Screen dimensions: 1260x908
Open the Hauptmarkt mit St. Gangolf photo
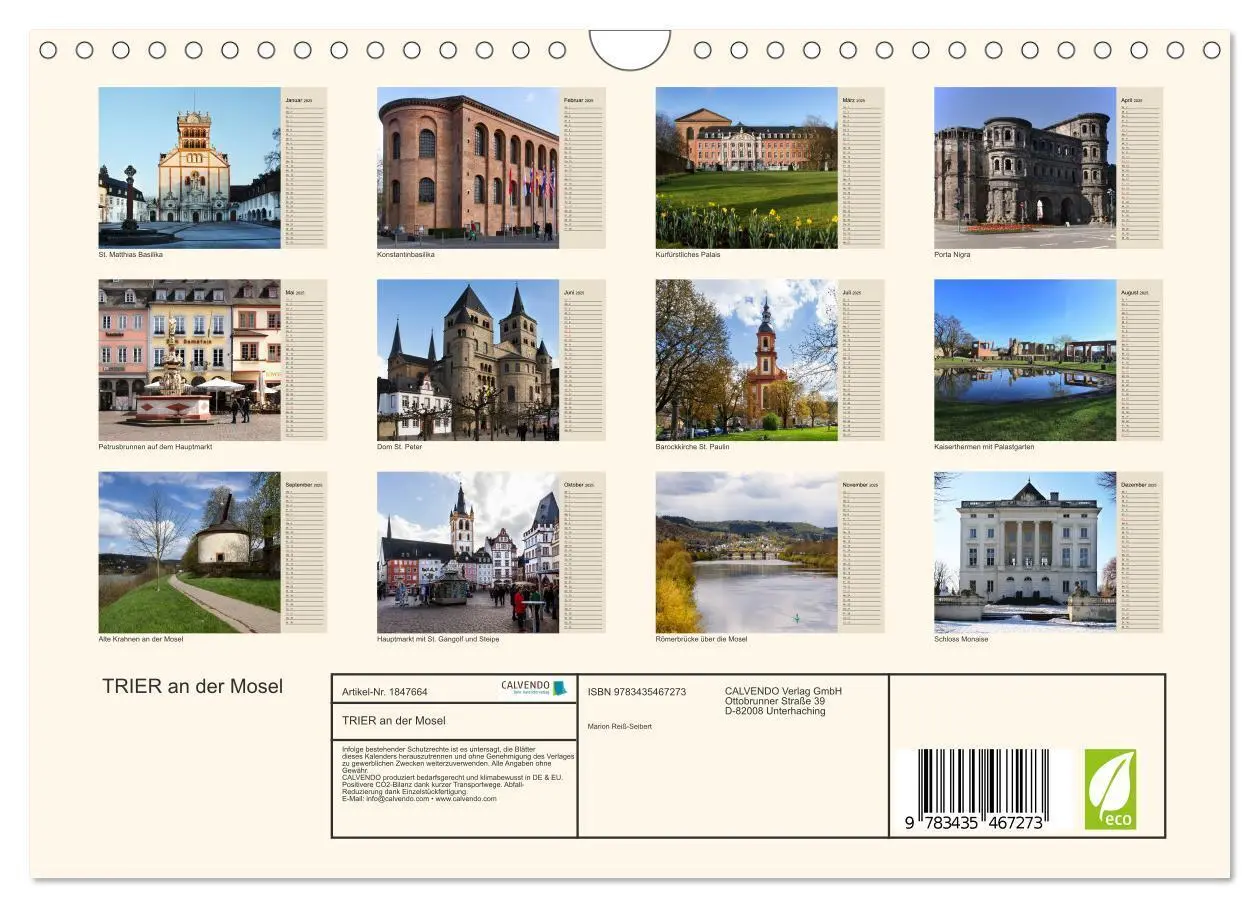coord(468,552)
